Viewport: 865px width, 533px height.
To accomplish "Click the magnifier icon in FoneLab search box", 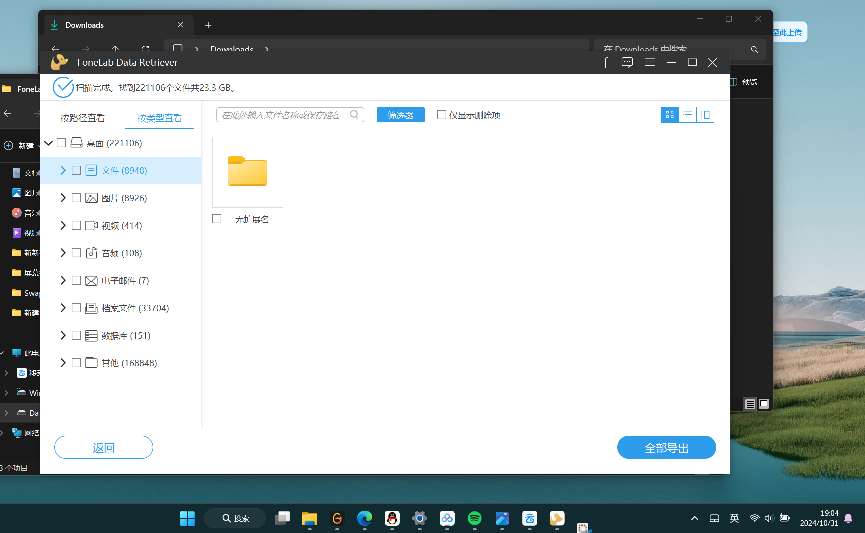I will [x=354, y=115].
